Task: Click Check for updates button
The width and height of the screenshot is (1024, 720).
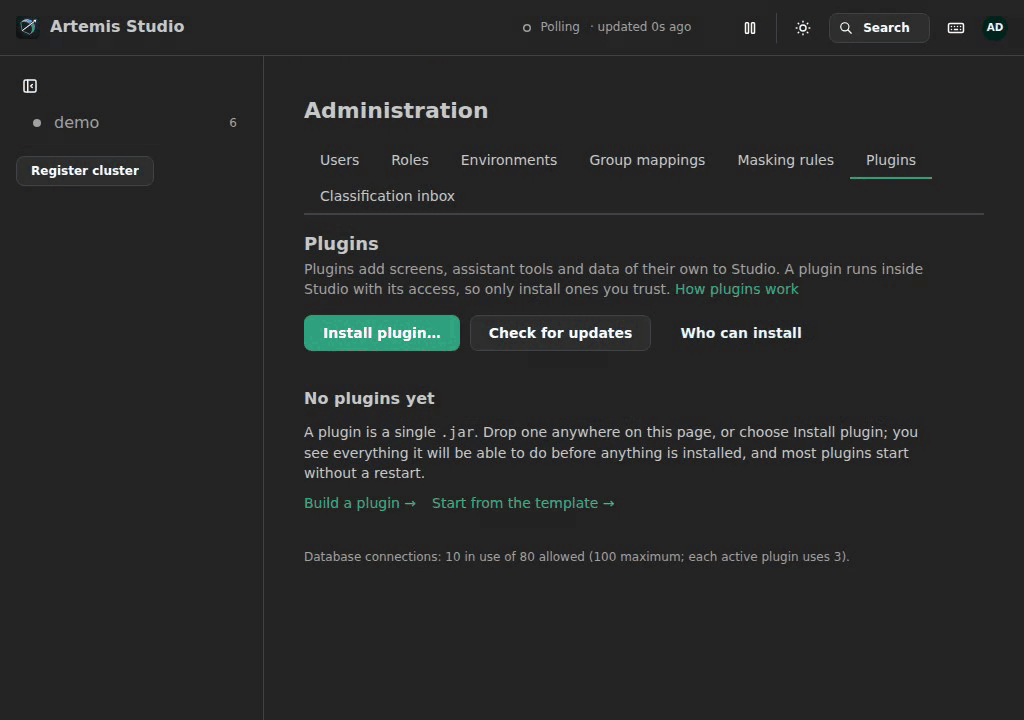Action: click(560, 333)
